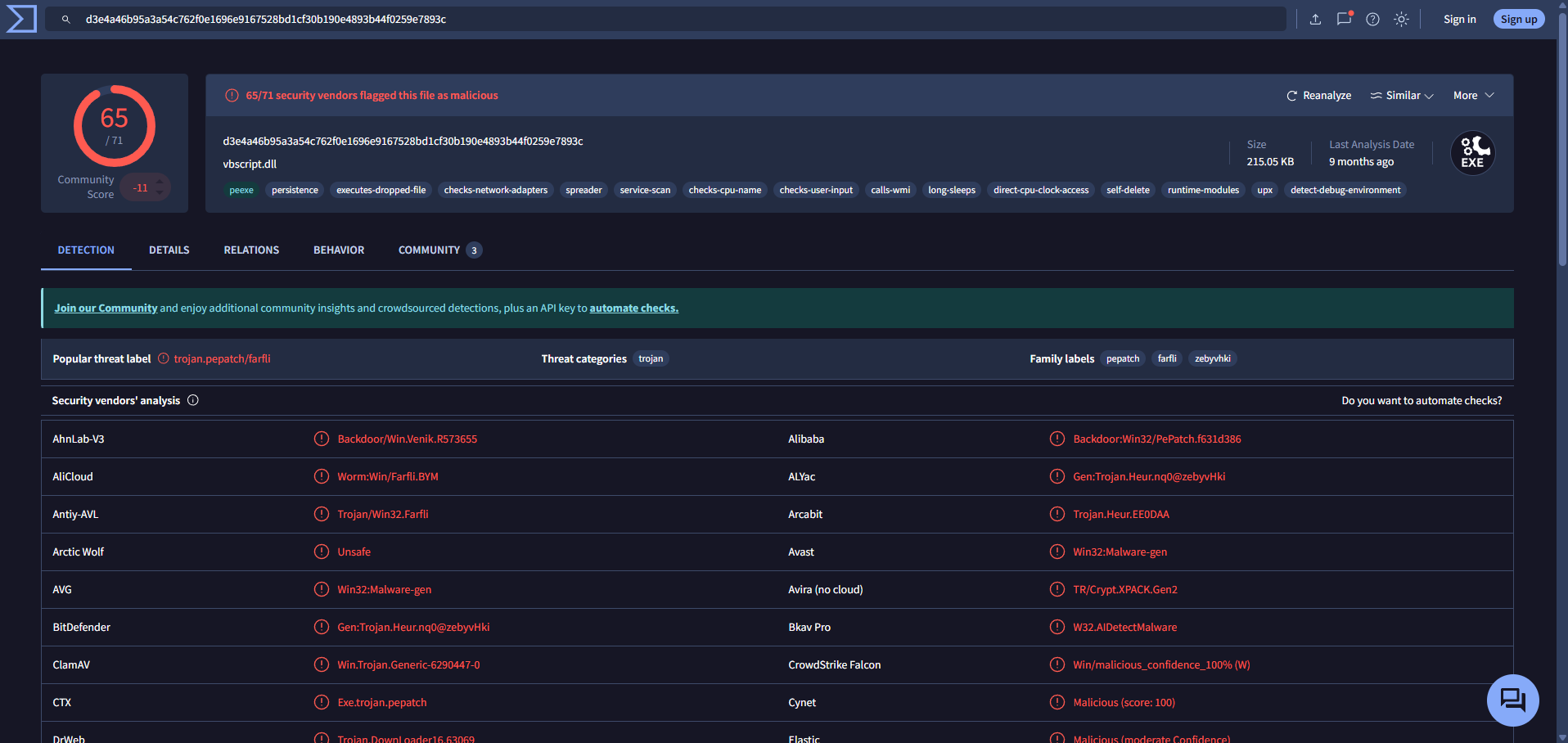Select the long-sleeps tag
The width and height of the screenshot is (1568, 743).
(952, 190)
